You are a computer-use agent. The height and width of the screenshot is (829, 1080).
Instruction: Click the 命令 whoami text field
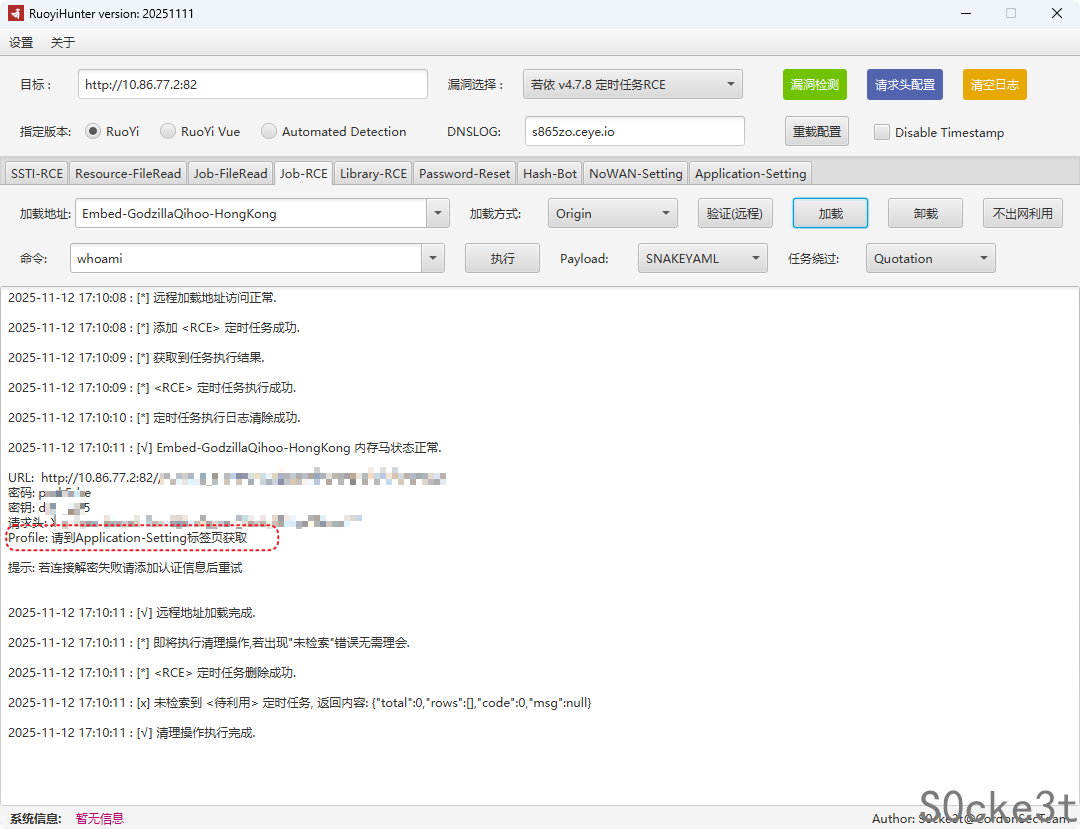click(x=246, y=258)
